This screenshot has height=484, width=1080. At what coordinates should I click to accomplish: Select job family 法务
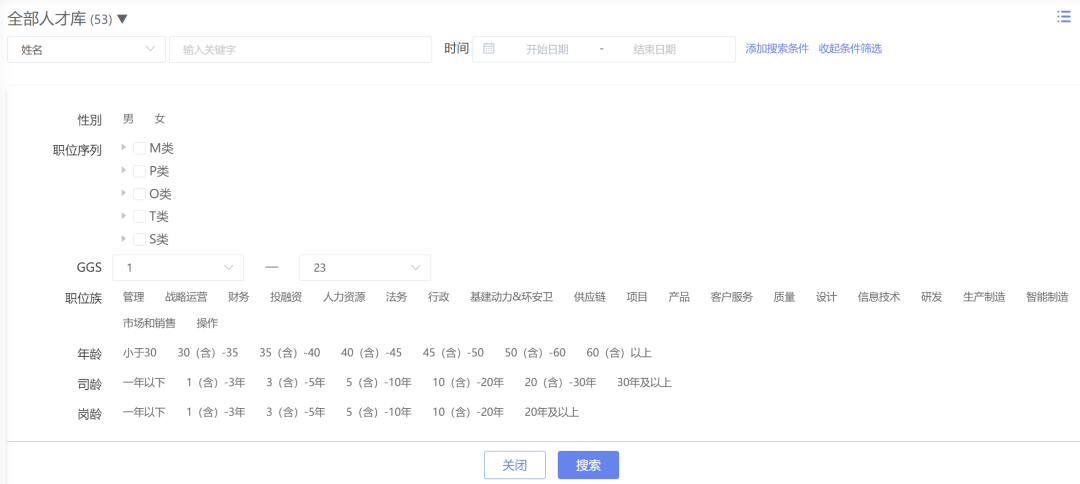397,297
